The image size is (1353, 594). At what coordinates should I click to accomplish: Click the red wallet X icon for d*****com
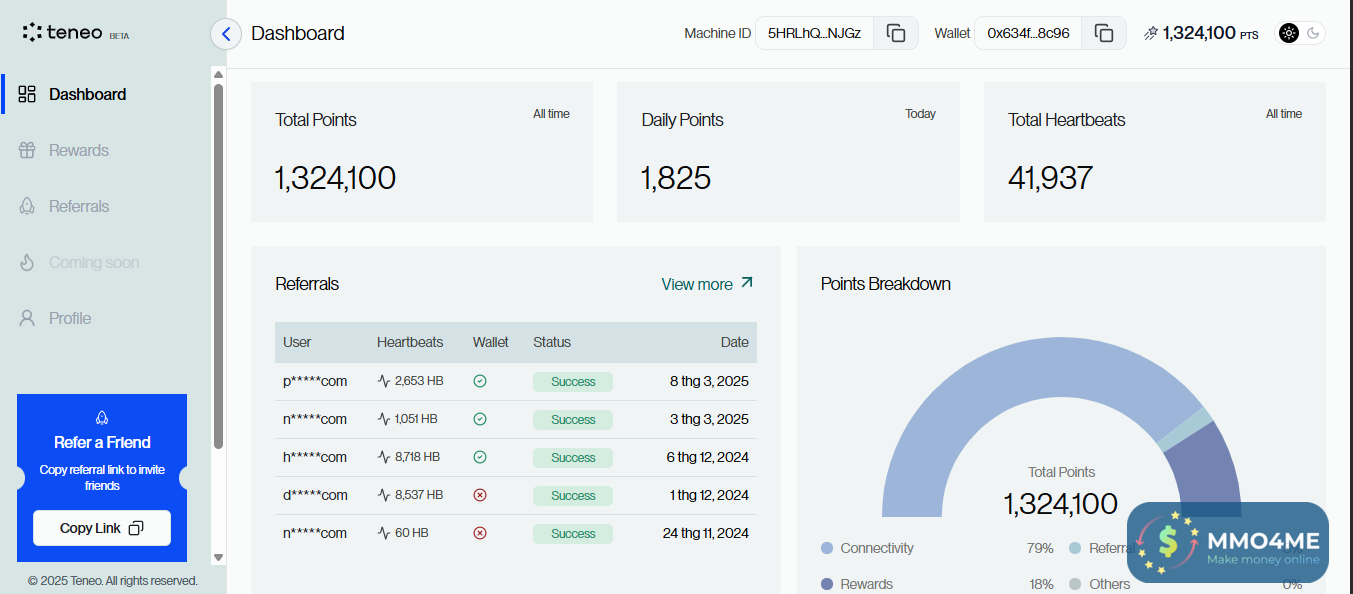(x=480, y=495)
